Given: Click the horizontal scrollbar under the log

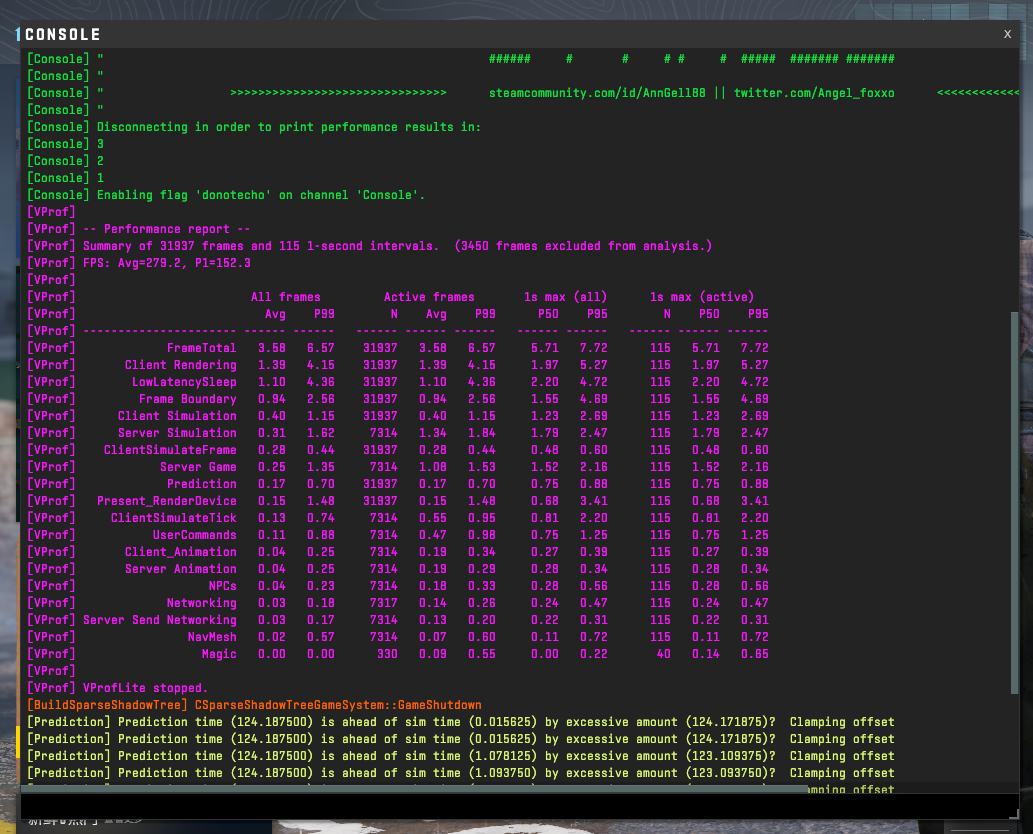Looking at the screenshot, I should tap(414, 789).
